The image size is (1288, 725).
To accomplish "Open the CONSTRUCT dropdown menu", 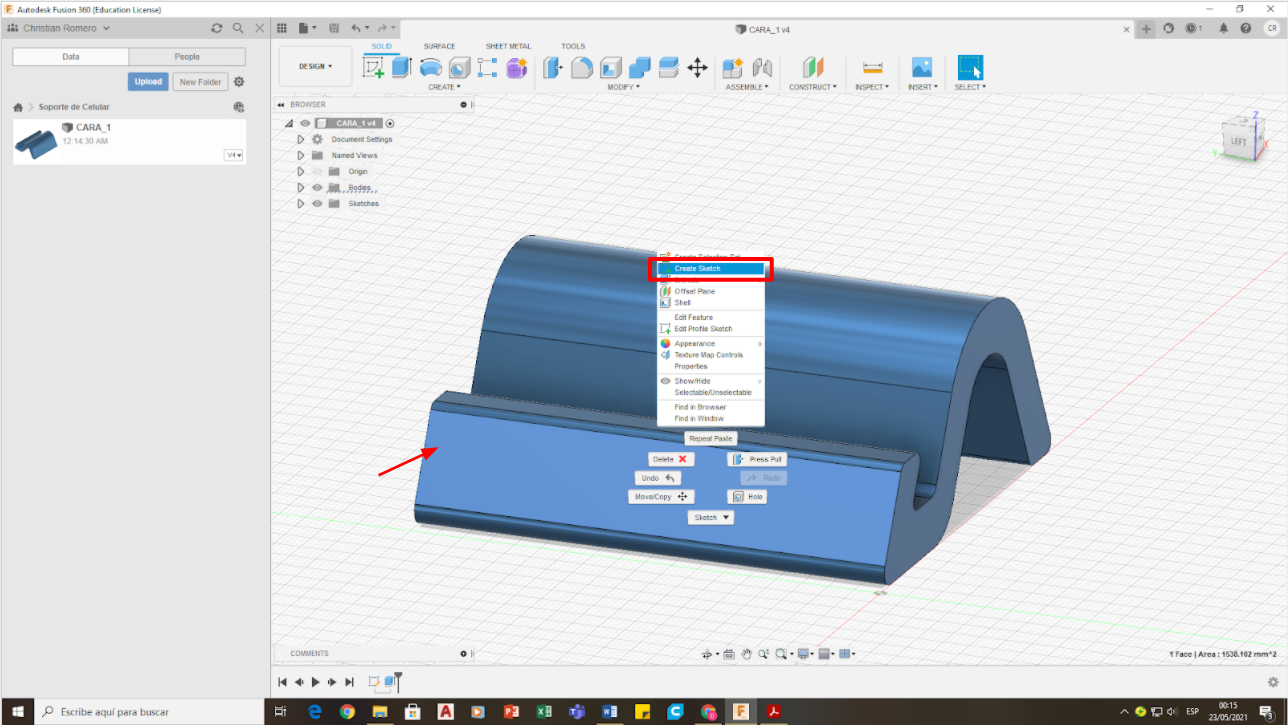I will [813, 87].
